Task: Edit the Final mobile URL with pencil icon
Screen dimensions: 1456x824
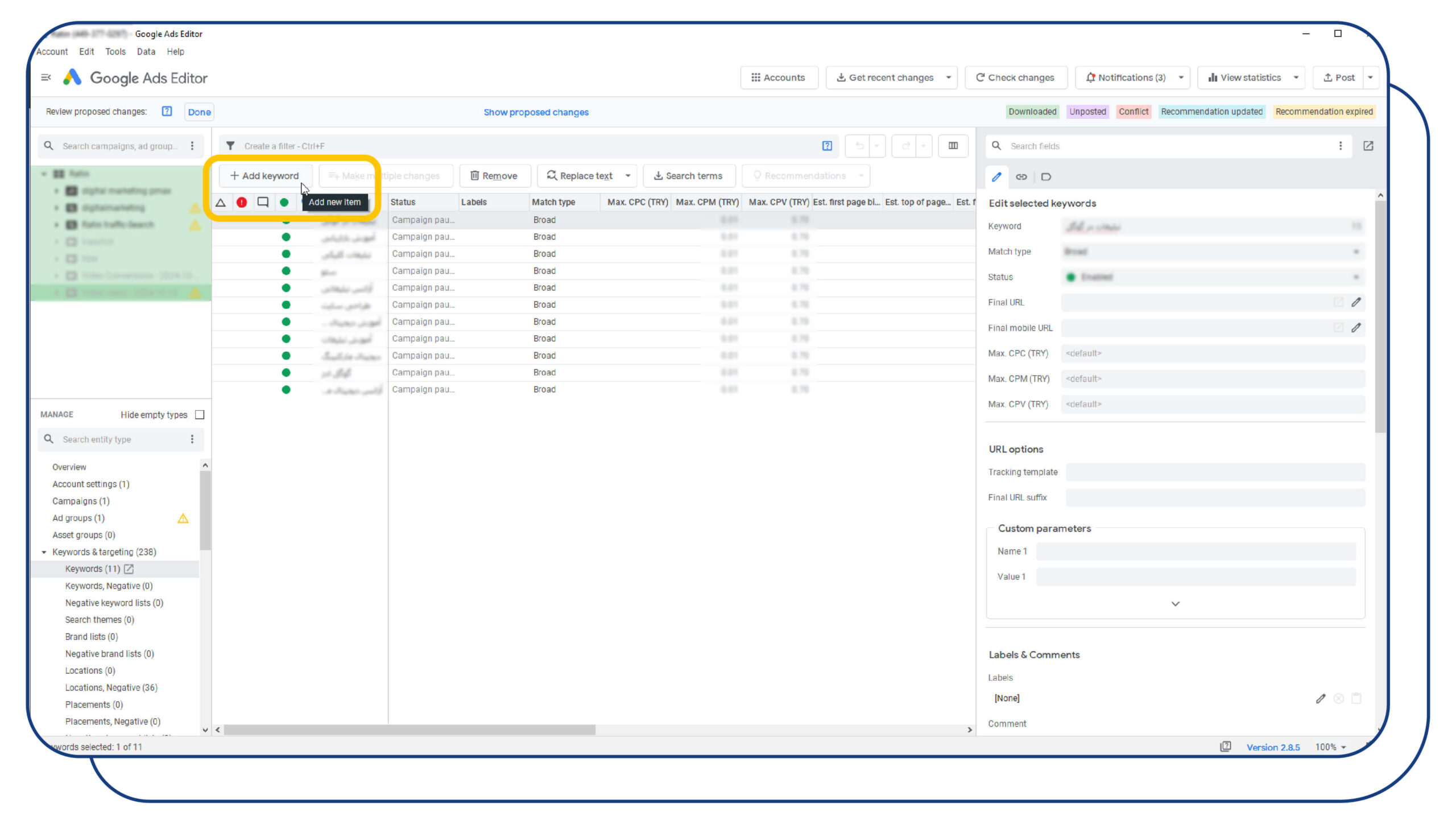Action: [1356, 328]
